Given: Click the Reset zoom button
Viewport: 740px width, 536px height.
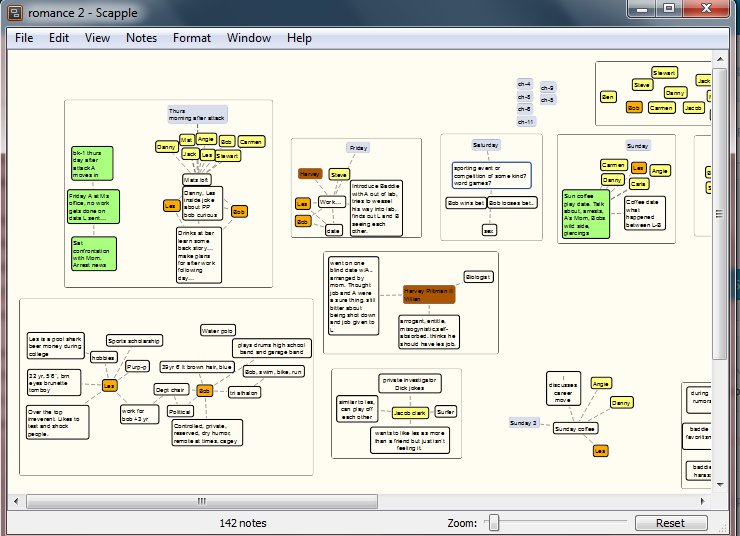Looking at the screenshot, I should point(669,523).
